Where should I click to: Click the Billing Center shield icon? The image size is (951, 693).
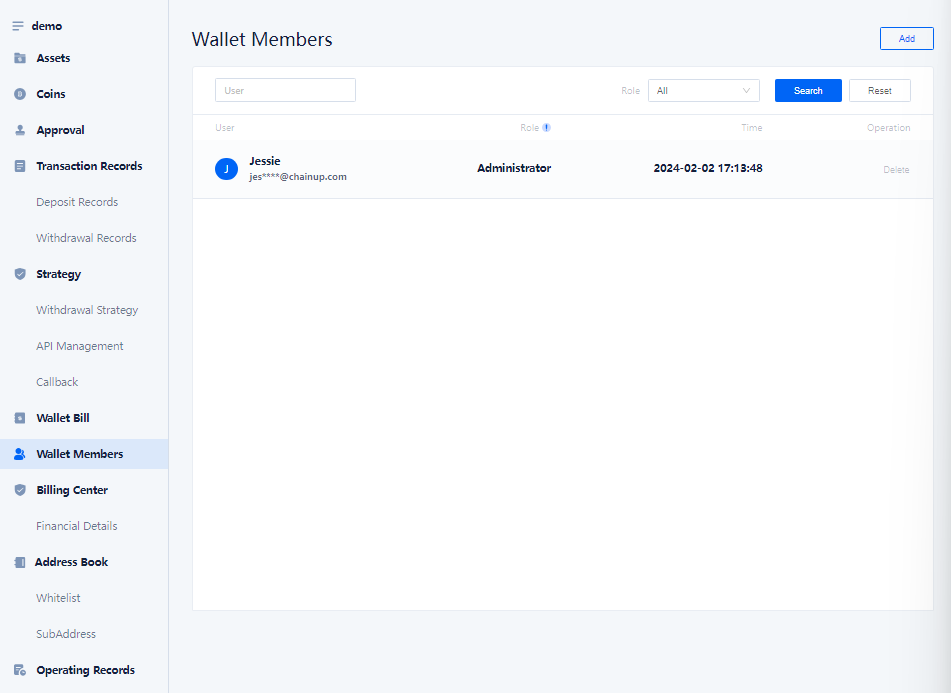point(20,490)
